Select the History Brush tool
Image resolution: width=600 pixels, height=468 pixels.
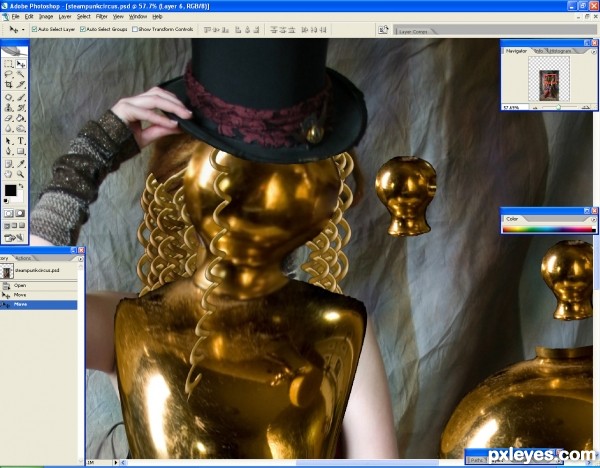(21, 108)
